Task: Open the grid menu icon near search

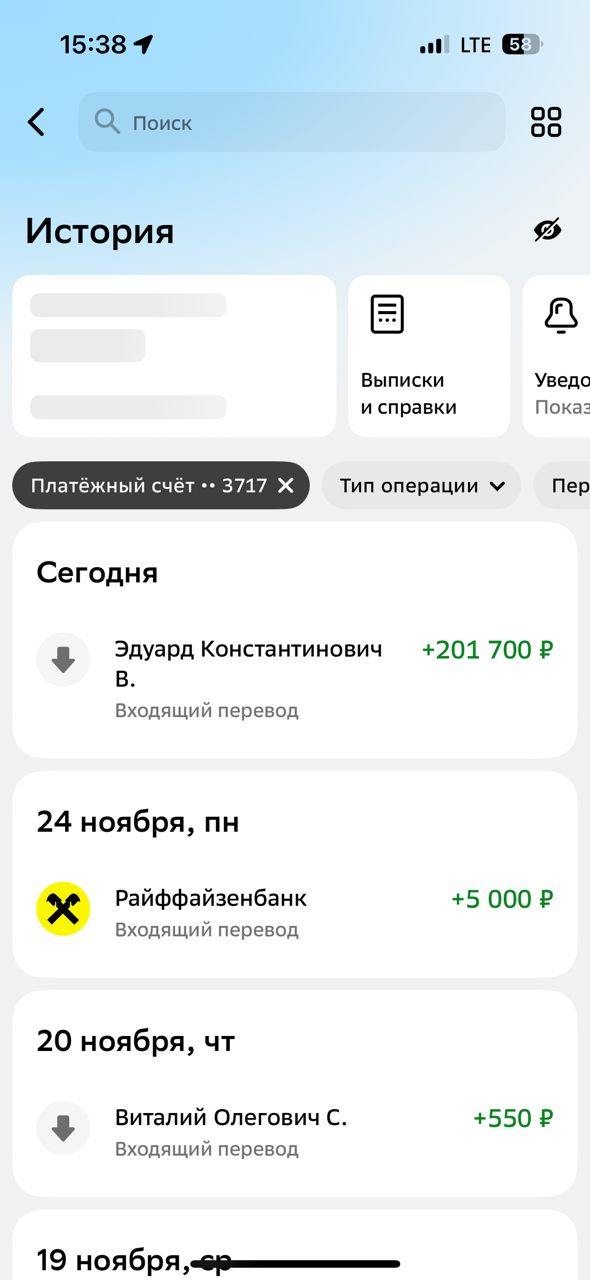Action: click(546, 122)
